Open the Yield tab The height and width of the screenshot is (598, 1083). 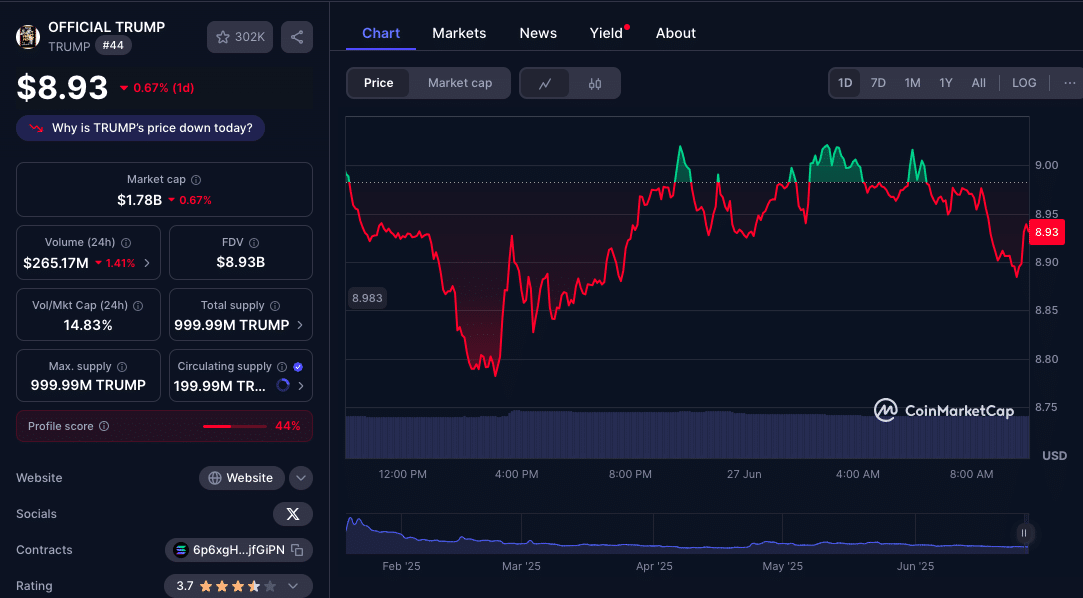tap(606, 33)
